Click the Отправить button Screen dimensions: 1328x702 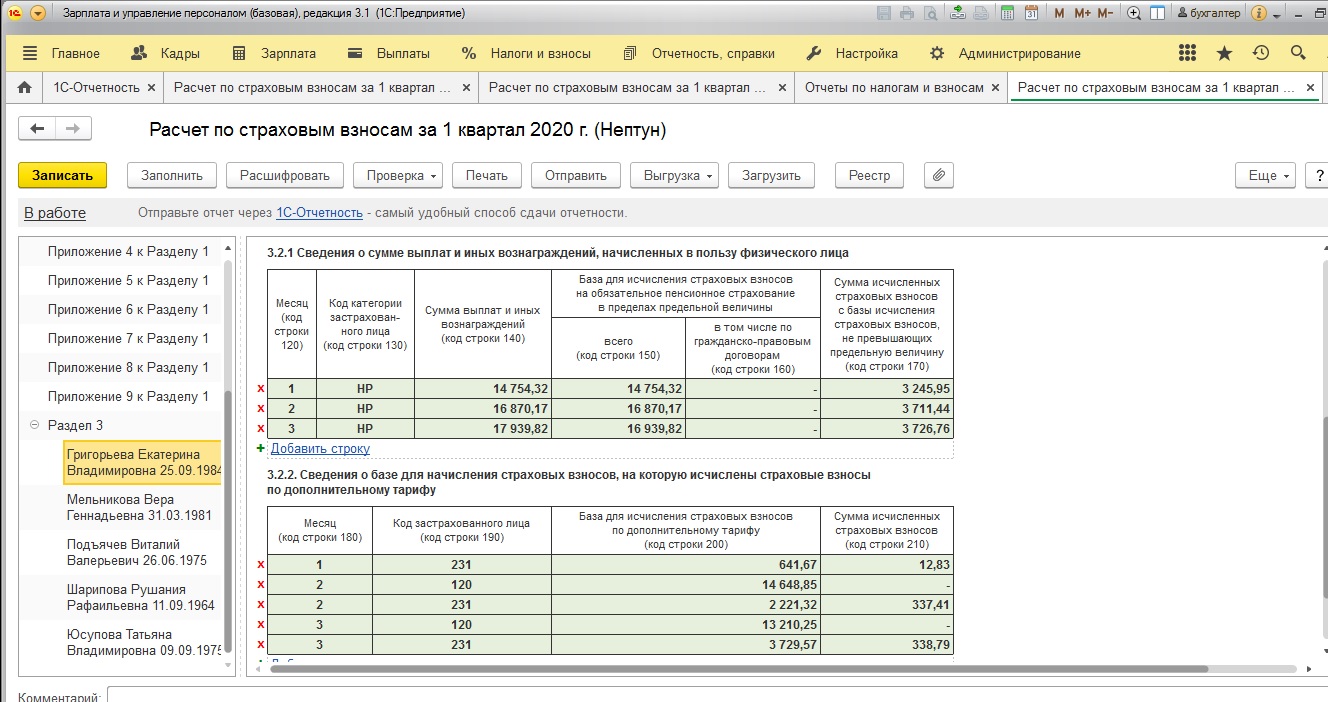[576, 175]
